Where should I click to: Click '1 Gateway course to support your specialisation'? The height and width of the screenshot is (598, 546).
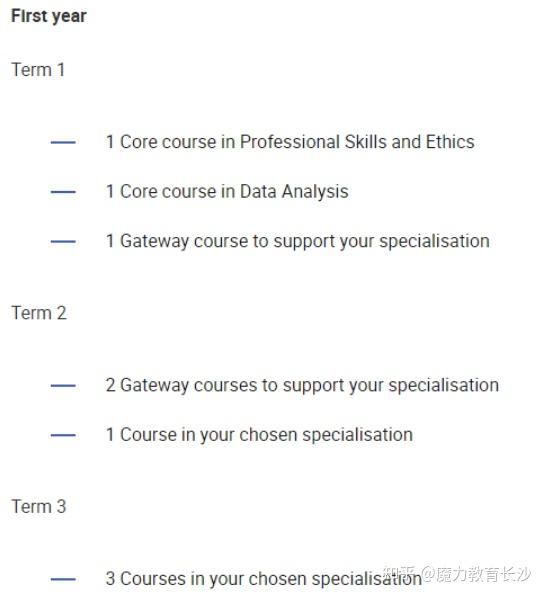(298, 242)
